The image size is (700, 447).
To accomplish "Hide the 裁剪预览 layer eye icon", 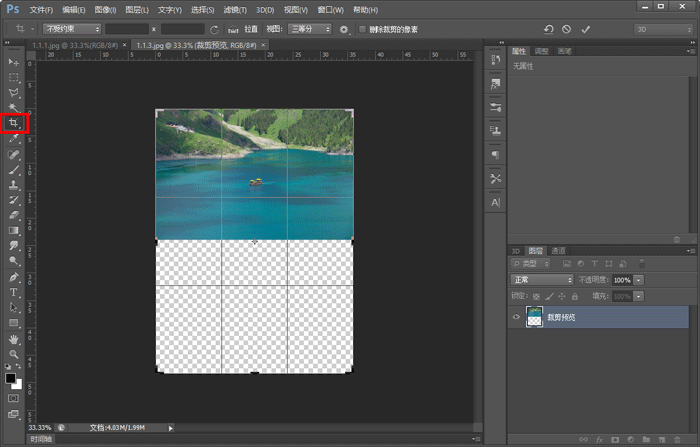I will pos(516,317).
